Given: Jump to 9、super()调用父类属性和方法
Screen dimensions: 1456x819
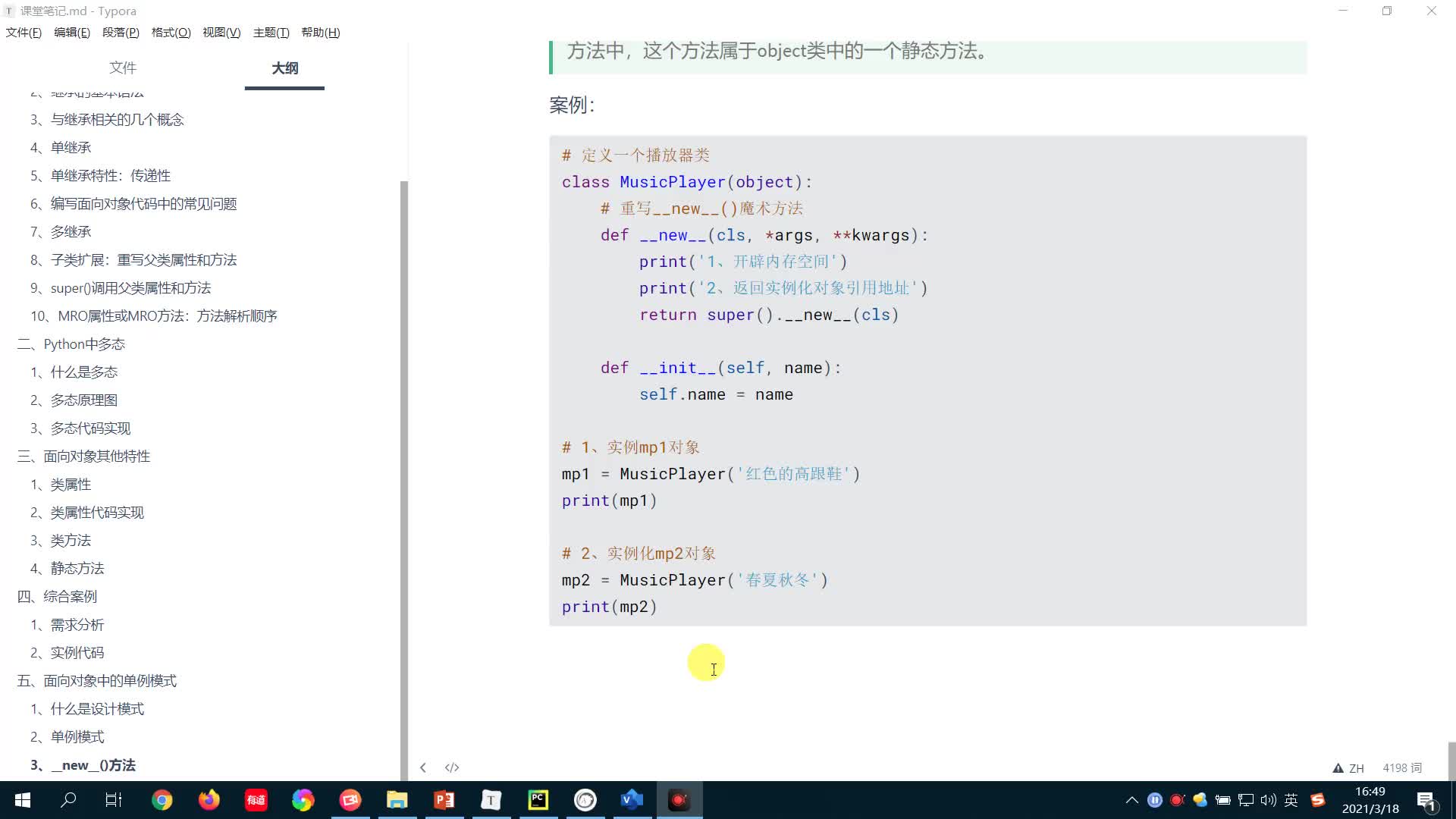Looking at the screenshot, I should [121, 288].
